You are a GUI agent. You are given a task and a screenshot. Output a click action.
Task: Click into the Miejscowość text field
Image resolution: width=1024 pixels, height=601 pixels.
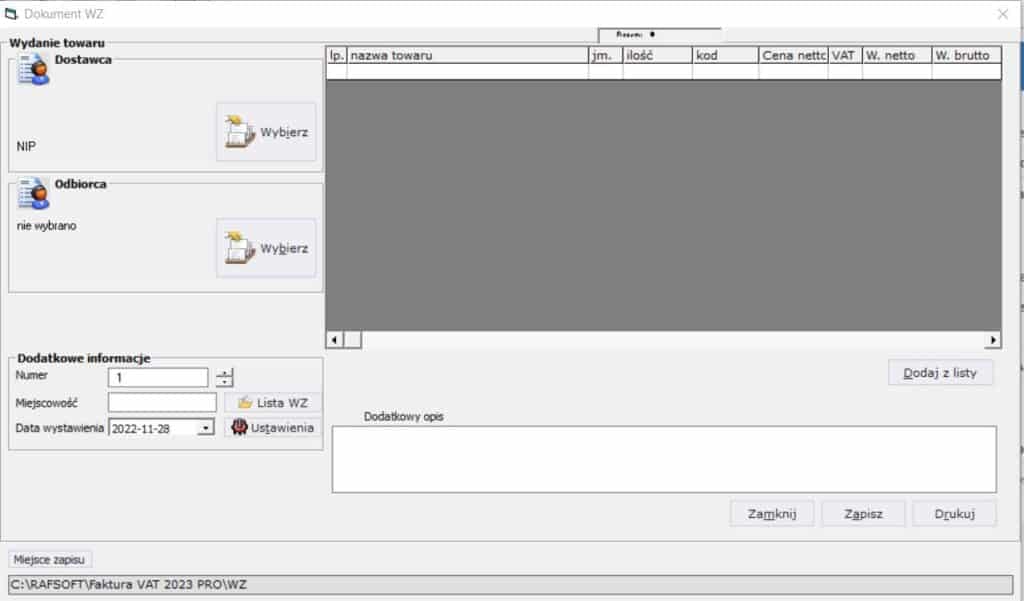click(162, 402)
